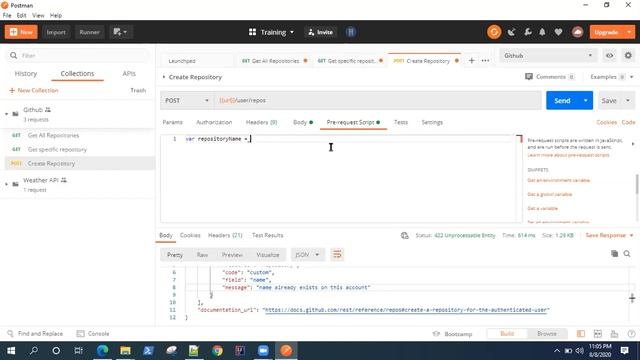Viewport: 640px width, 360px height.
Task: Open the Runner
Action: 89,32
